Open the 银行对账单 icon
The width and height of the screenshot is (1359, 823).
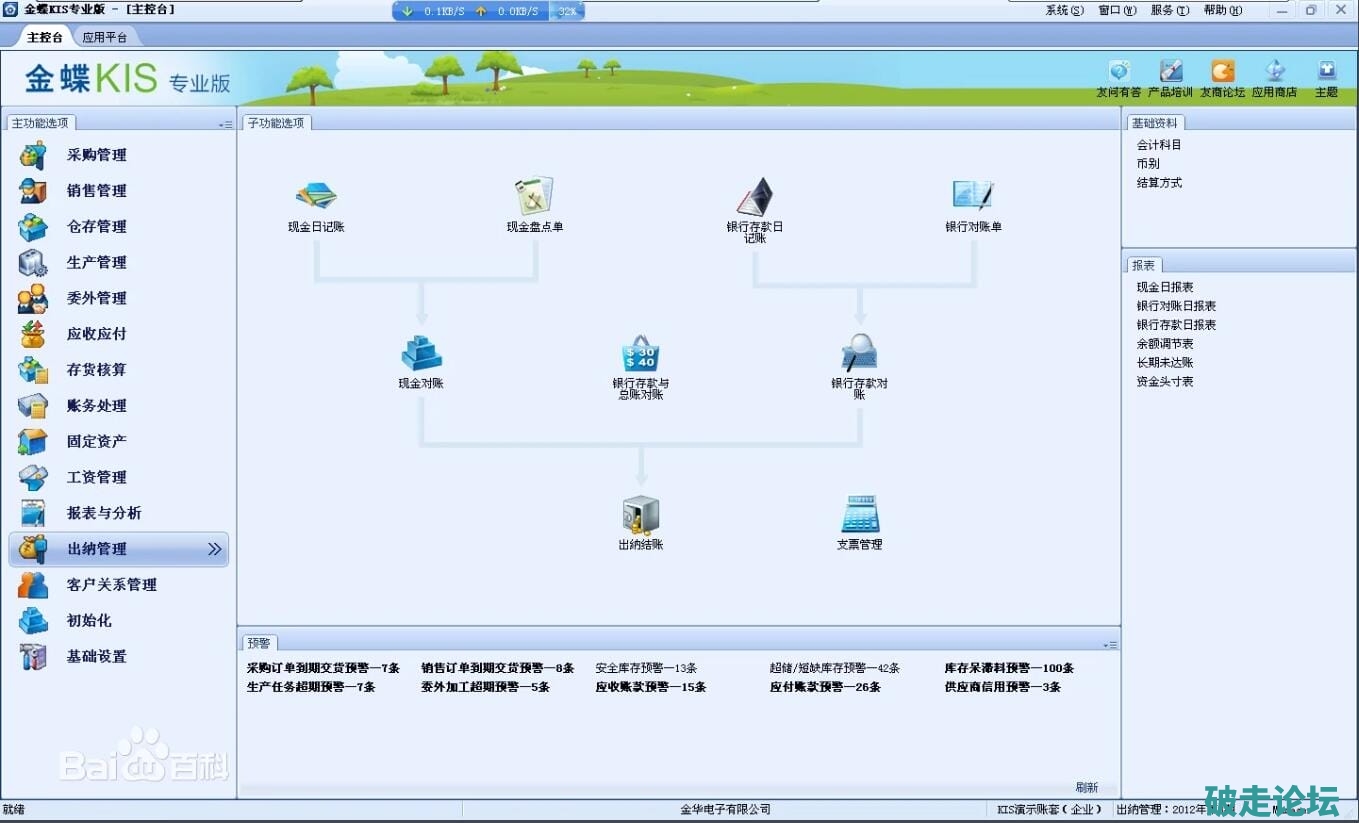[973, 196]
